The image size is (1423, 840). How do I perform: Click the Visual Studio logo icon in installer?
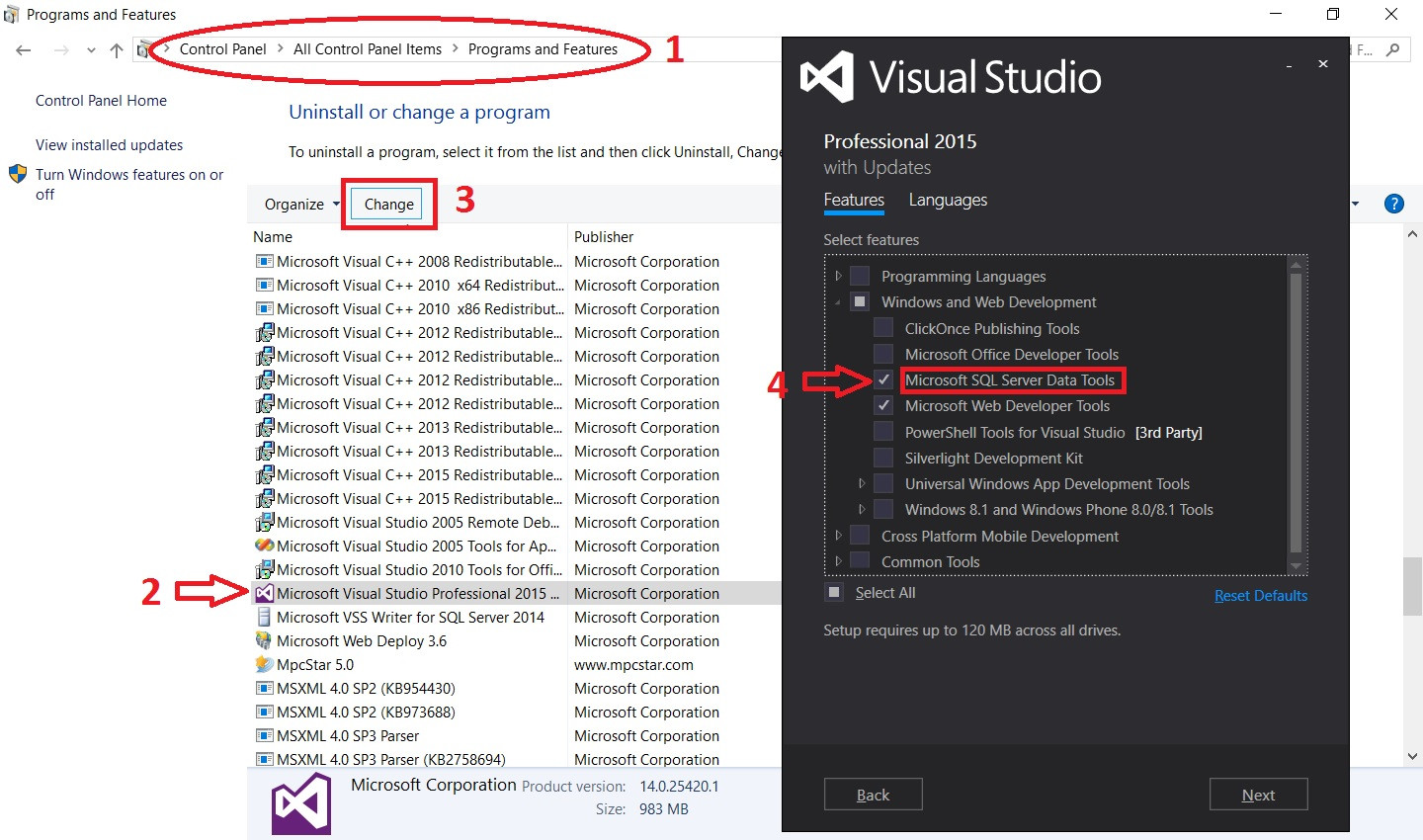pyautogui.click(x=826, y=77)
